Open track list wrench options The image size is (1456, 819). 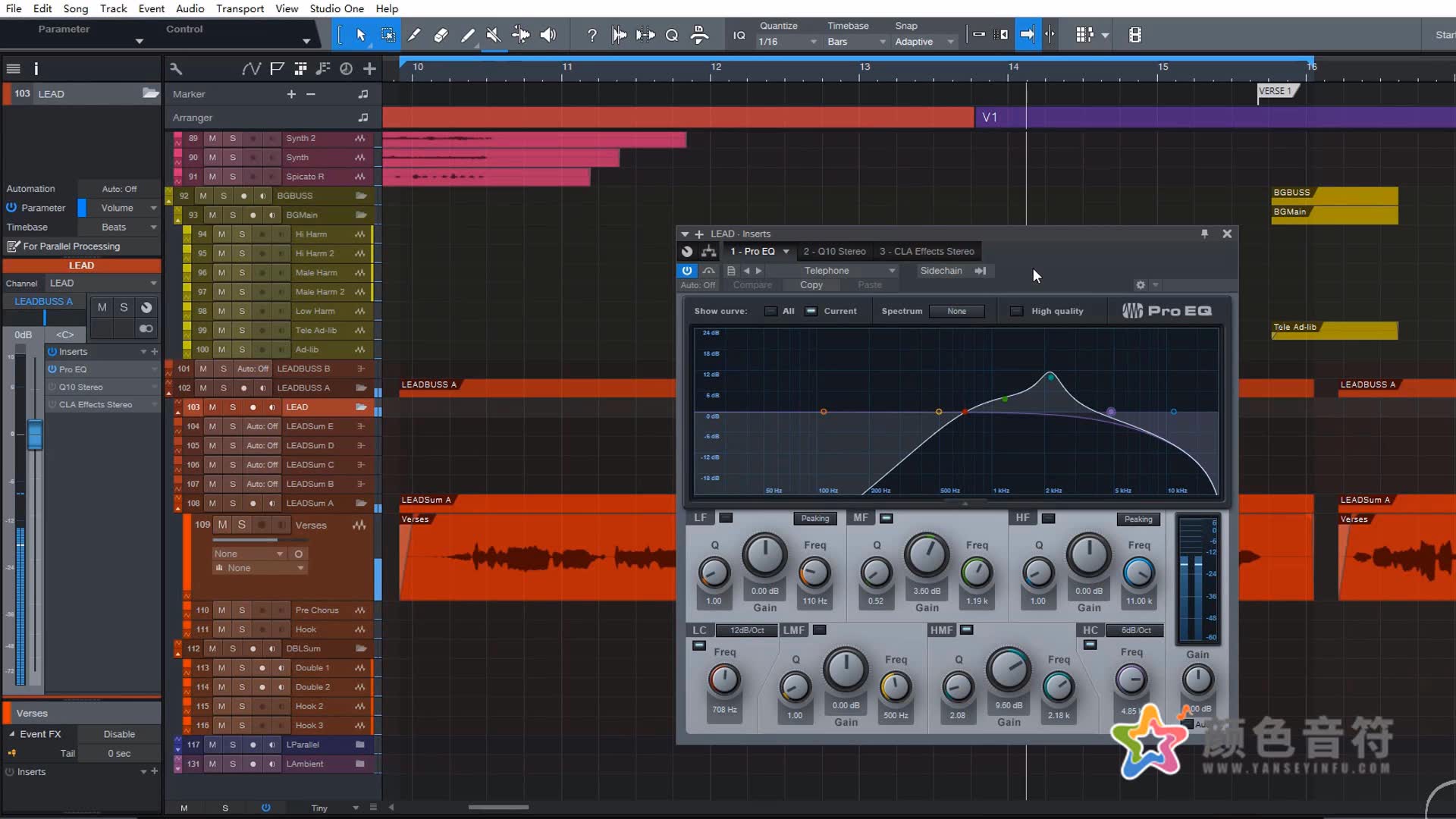point(176,69)
